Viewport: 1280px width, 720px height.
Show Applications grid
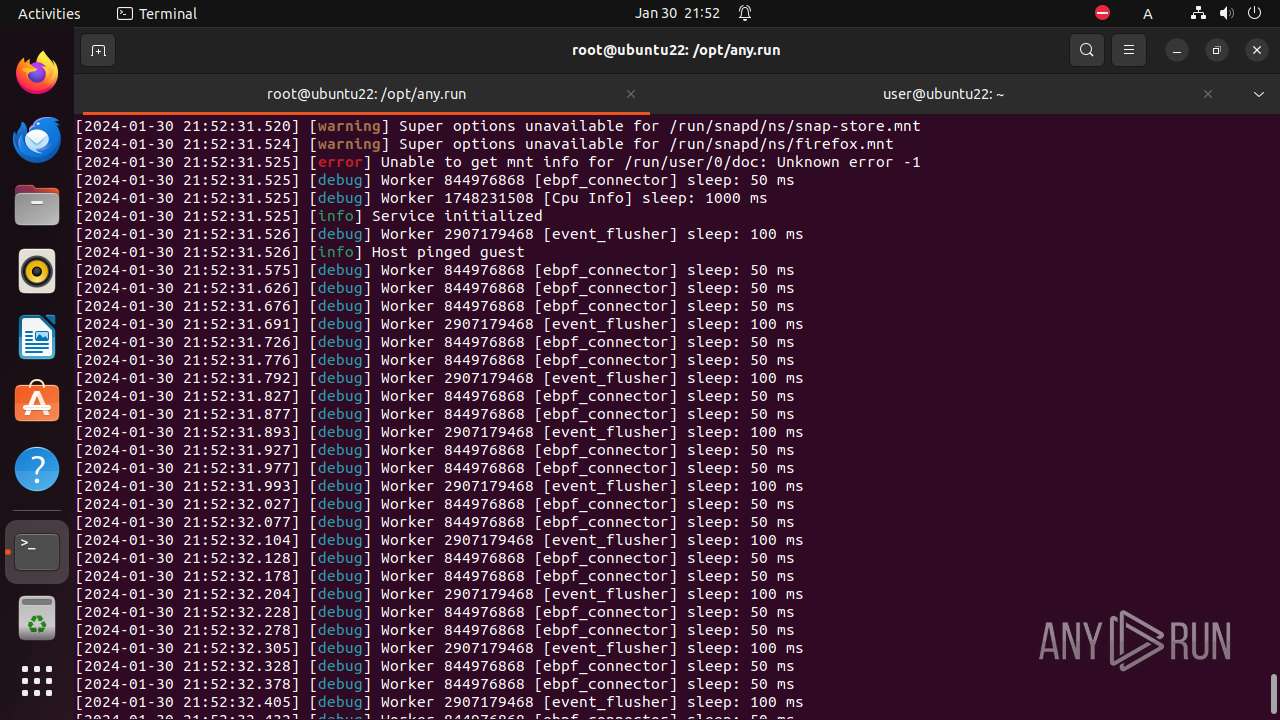coord(37,681)
